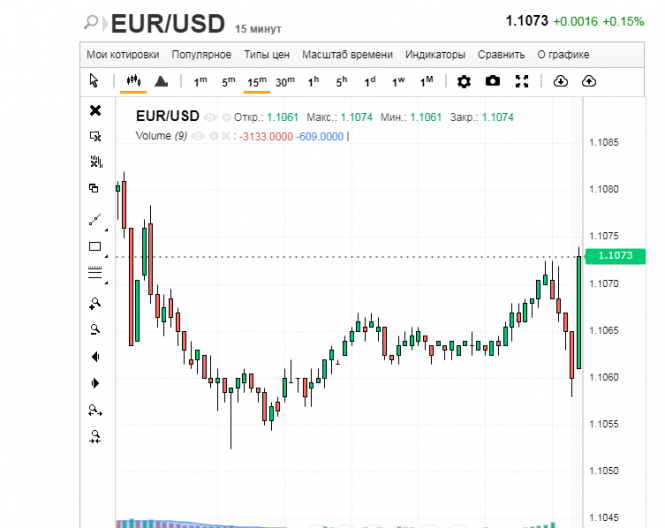The width and height of the screenshot is (665, 528).
Task: Click the horizontal zoom reset icon
Action: coord(95,410)
